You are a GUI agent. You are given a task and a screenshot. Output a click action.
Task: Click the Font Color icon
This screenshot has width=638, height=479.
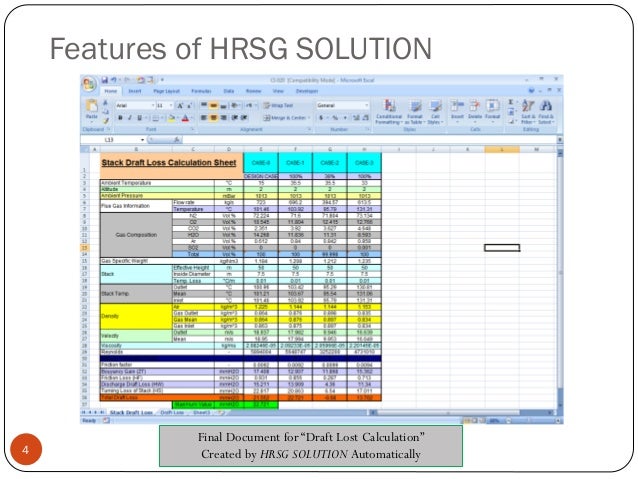pyautogui.click(x=185, y=118)
